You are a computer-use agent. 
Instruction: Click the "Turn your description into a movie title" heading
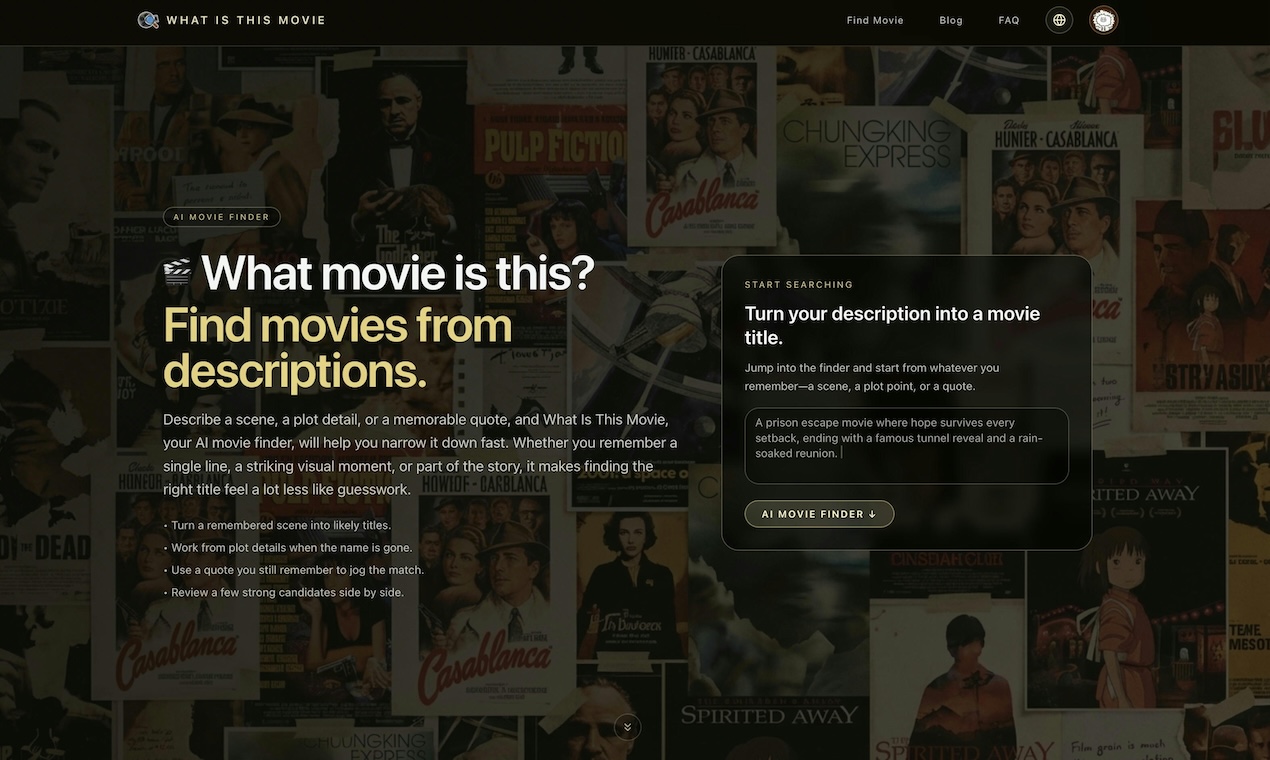[892, 326]
